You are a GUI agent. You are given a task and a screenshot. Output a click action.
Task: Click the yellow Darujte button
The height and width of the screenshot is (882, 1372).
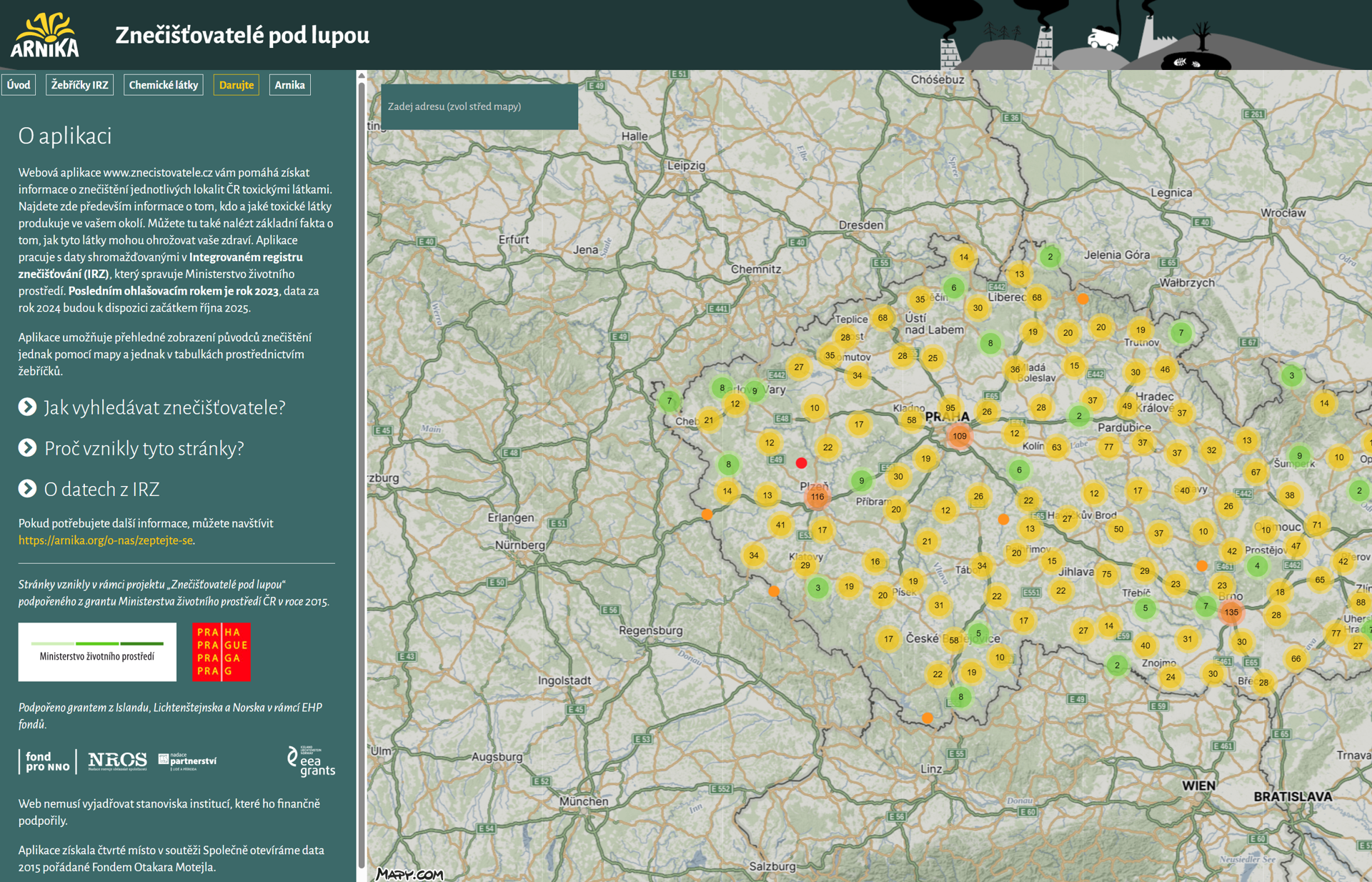tap(236, 85)
